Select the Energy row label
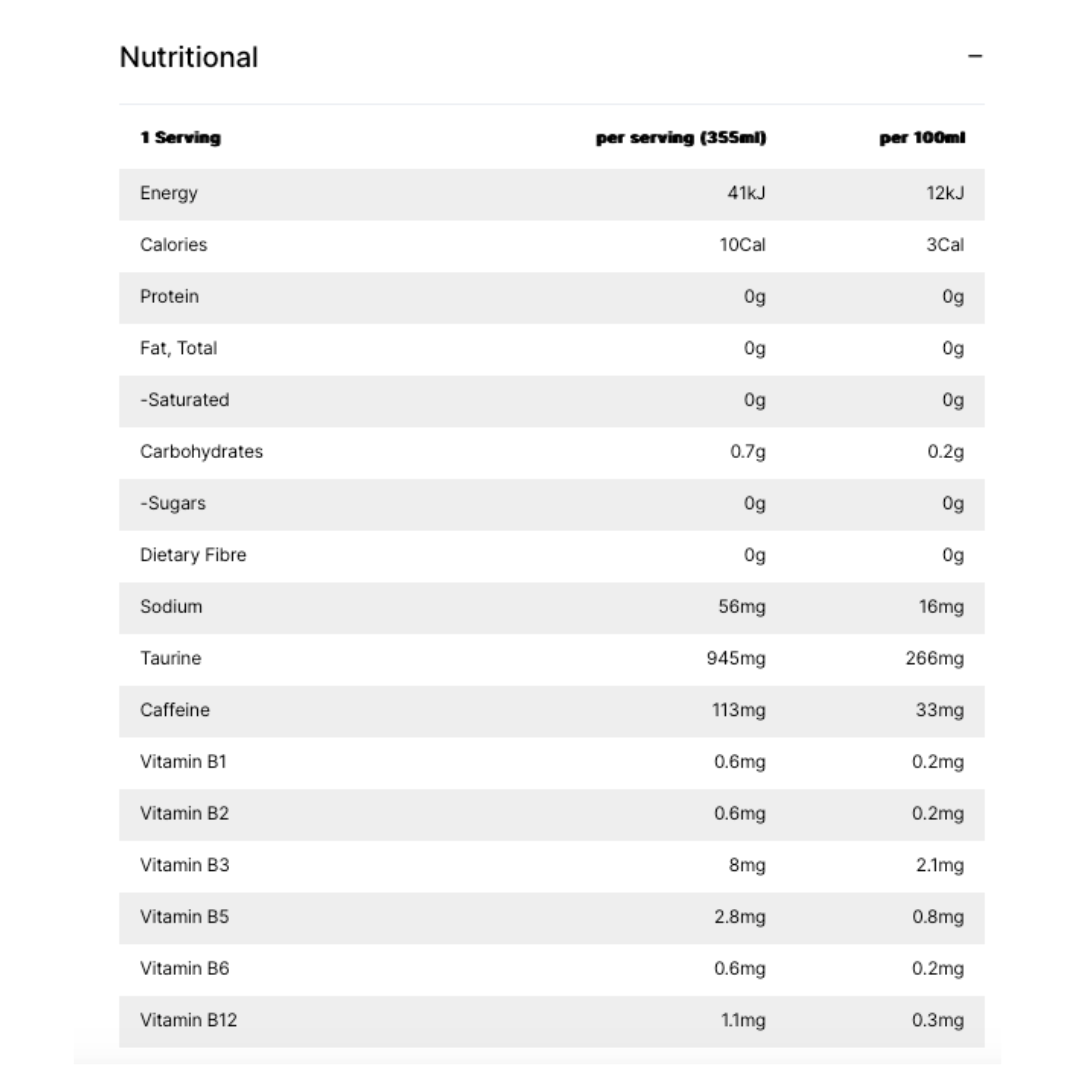 (x=169, y=193)
